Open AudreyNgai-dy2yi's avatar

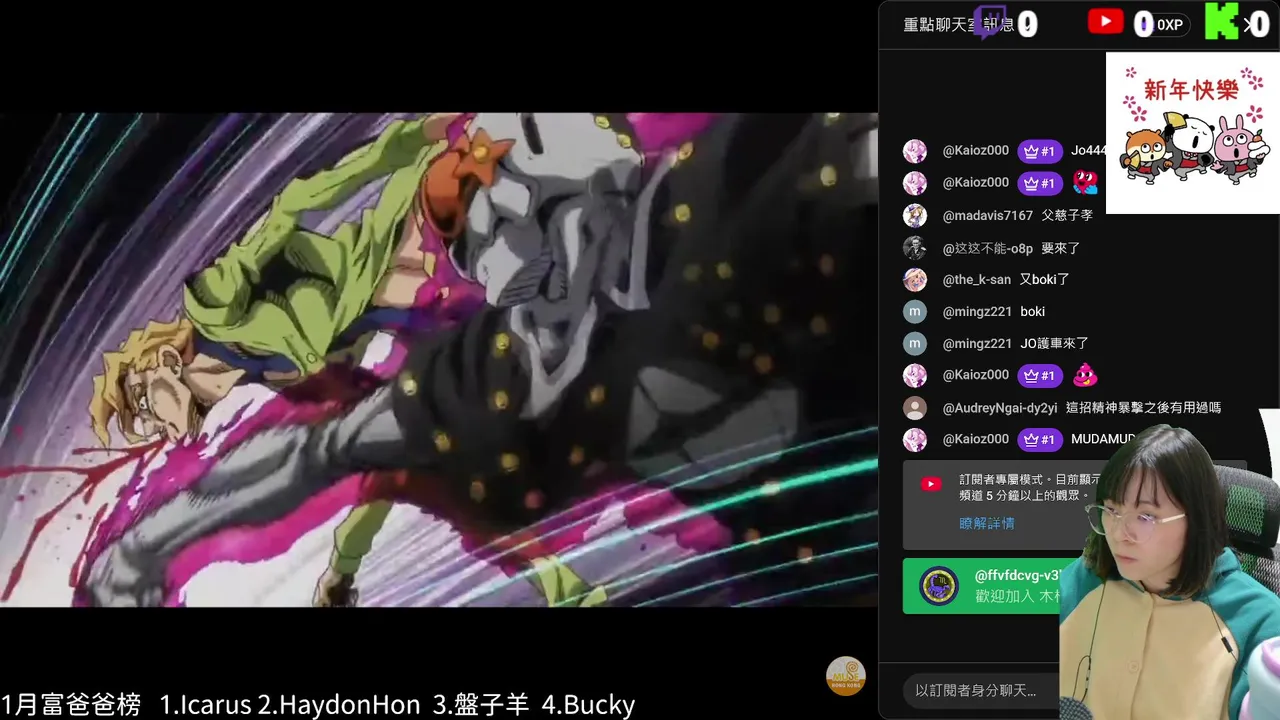point(915,408)
